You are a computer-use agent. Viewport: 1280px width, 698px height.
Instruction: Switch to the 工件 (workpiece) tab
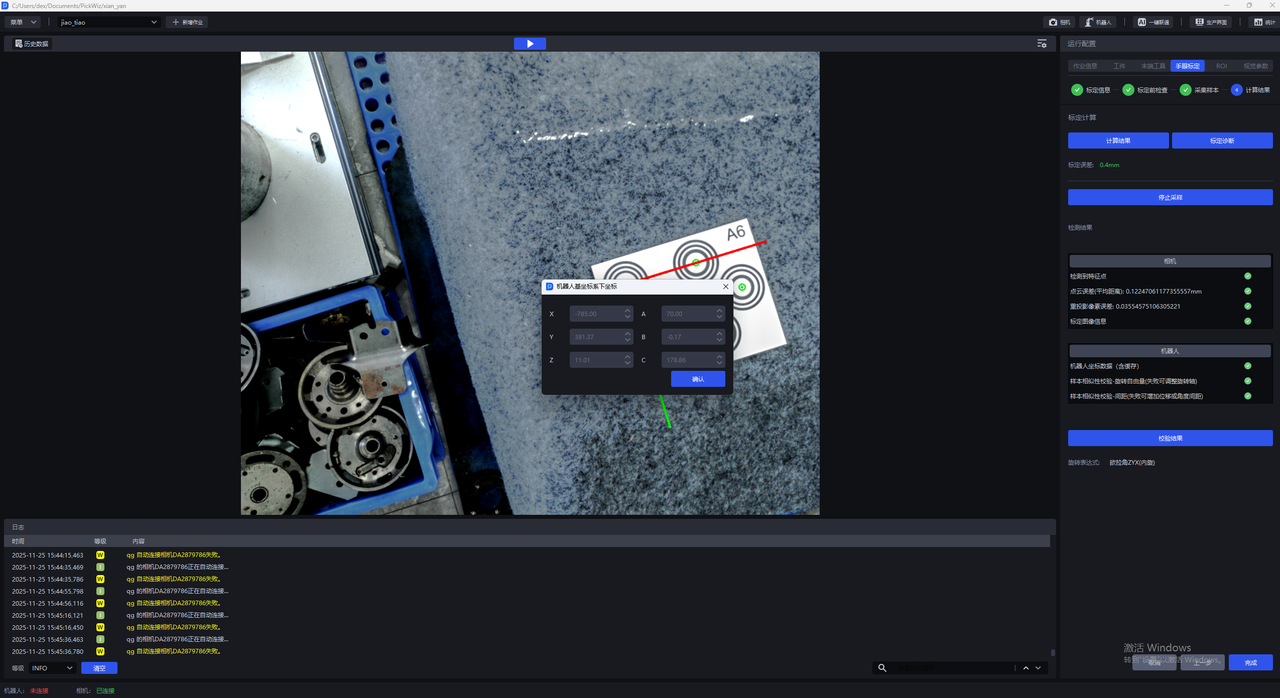pos(1119,66)
